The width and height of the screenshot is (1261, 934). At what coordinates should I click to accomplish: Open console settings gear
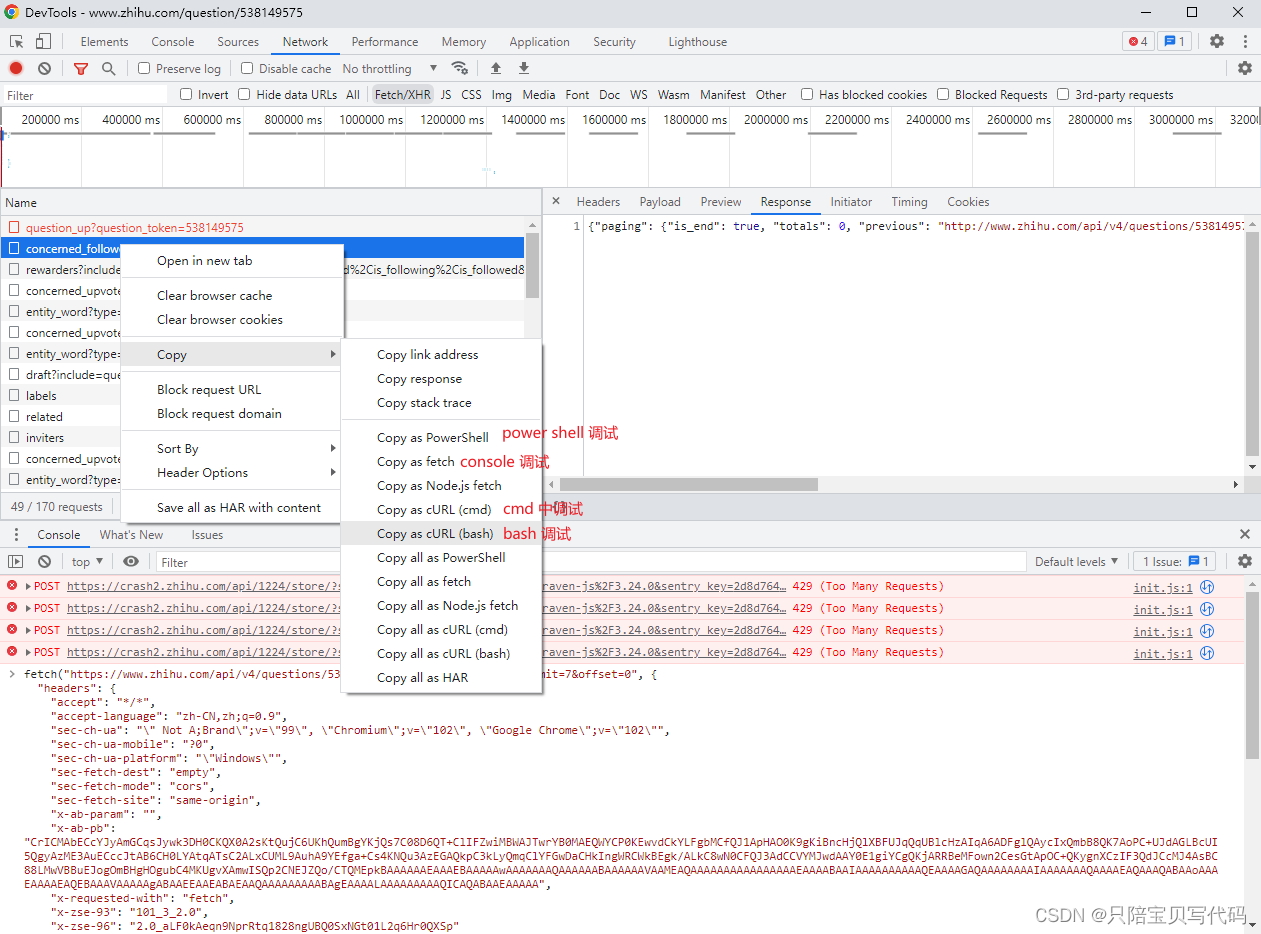coord(1245,561)
